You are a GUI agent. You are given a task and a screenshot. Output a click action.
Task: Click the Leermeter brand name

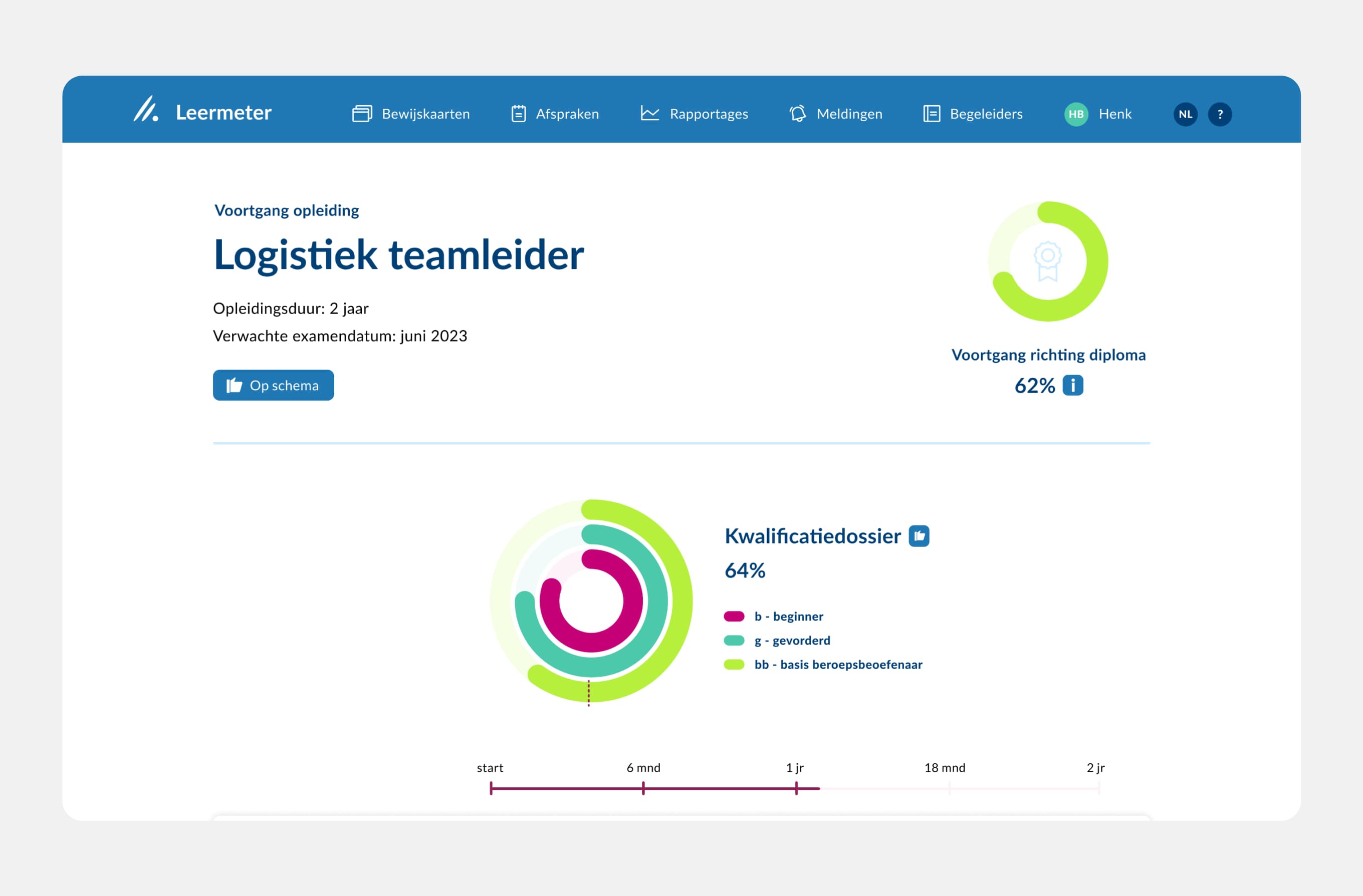point(223,113)
